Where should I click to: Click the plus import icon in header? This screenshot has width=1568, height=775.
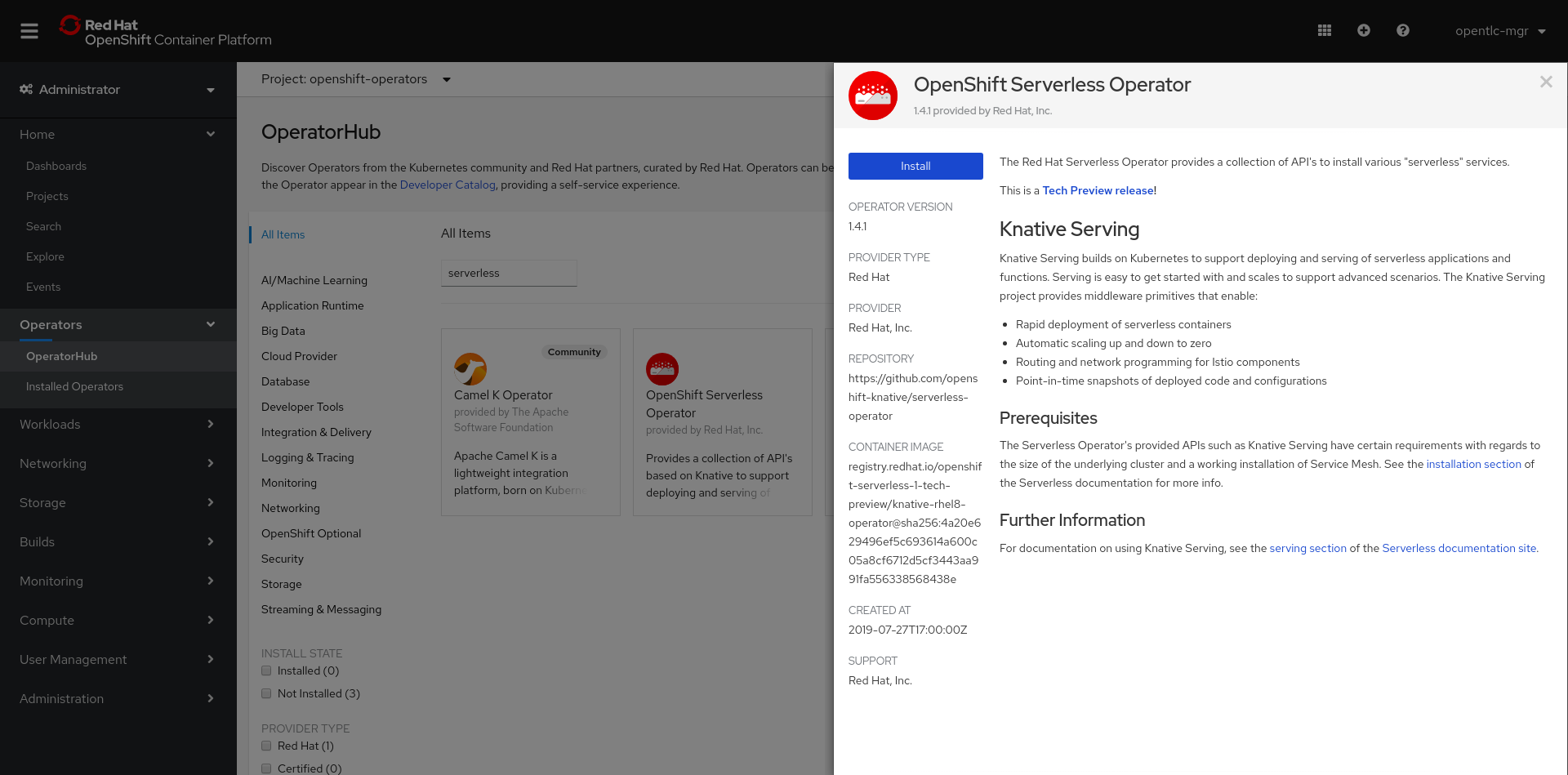tap(1364, 30)
